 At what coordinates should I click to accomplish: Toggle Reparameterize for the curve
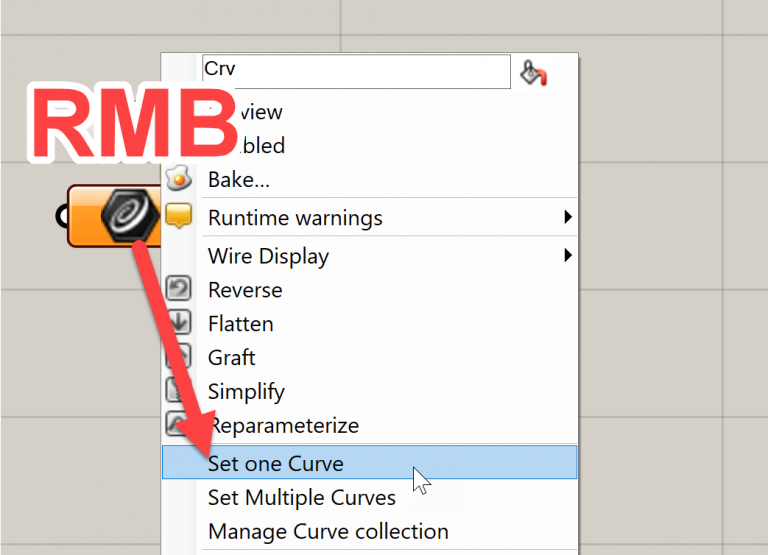click(x=283, y=425)
